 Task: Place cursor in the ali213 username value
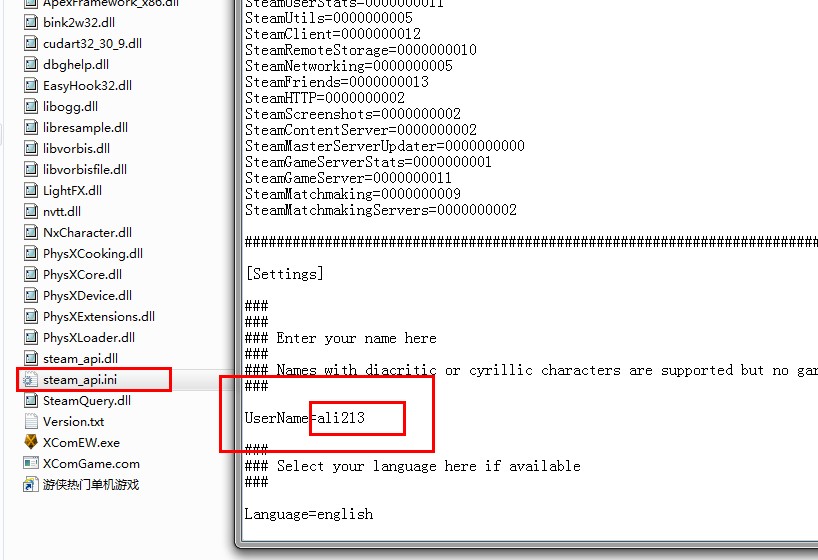coord(341,418)
